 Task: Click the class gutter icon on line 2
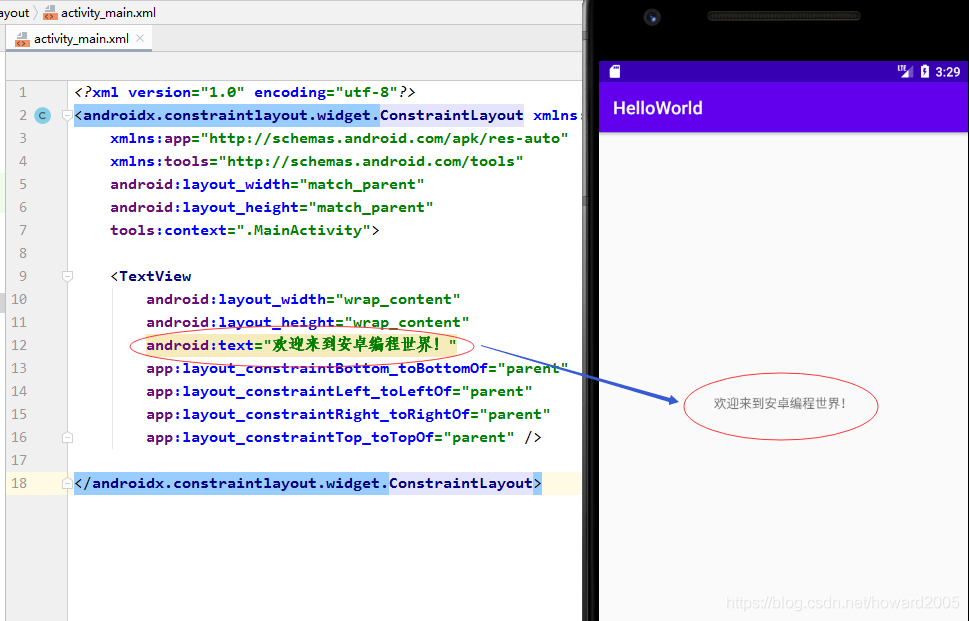[43, 115]
